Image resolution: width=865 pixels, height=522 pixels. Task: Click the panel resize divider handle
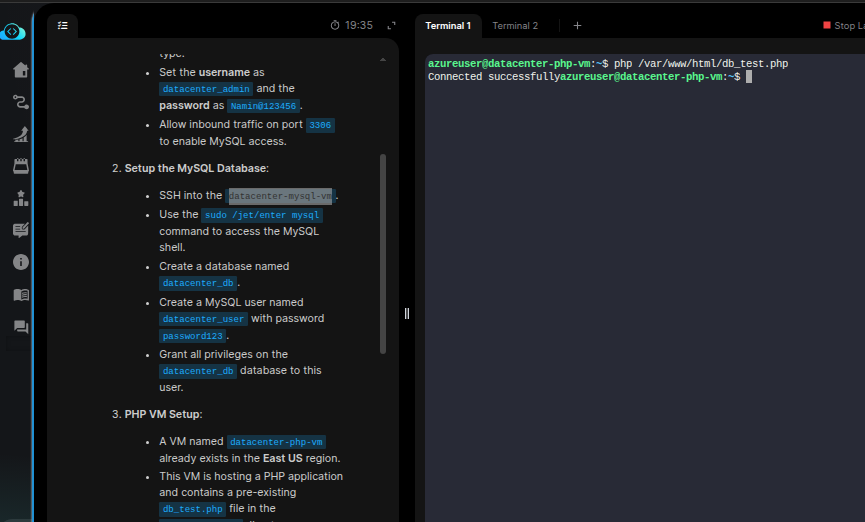pyautogui.click(x=407, y=313)
